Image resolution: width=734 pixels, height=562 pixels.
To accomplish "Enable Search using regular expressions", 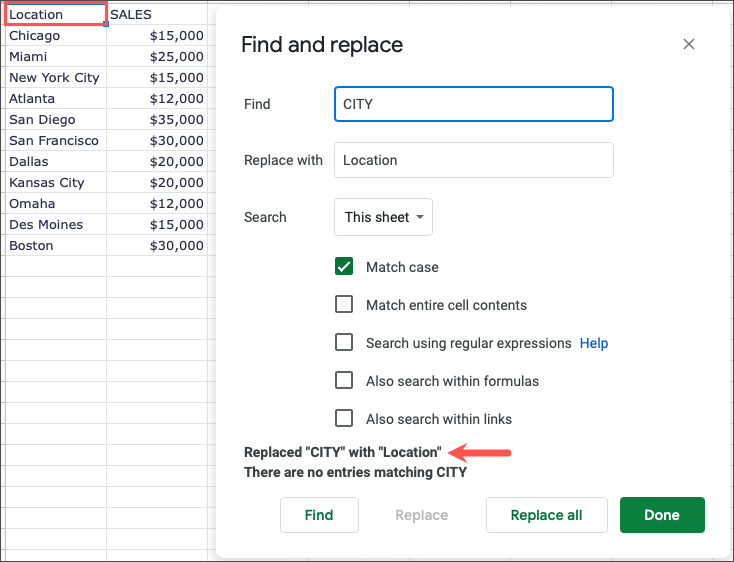I will pos(344,343).
